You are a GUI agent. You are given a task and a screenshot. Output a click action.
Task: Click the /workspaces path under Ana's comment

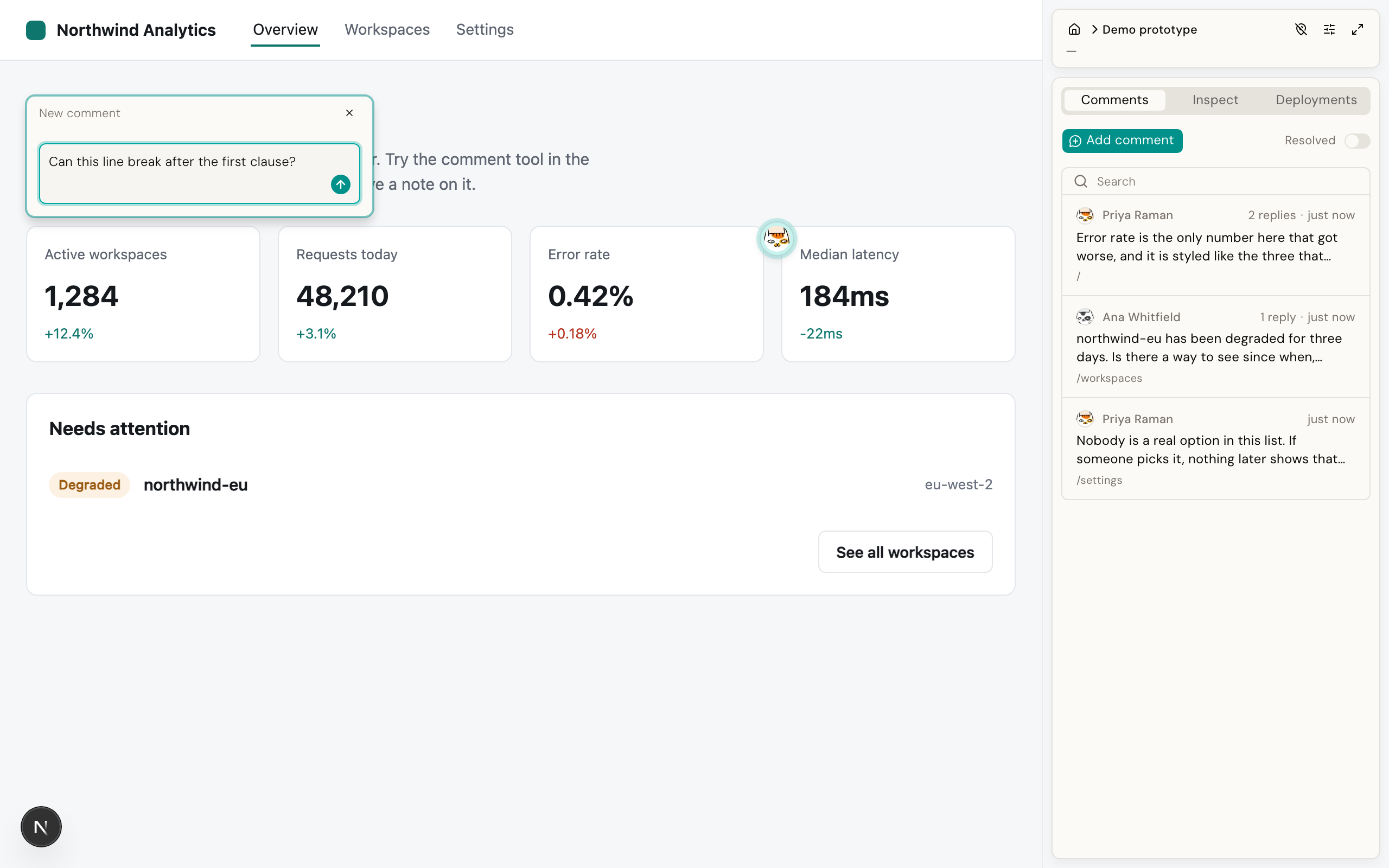[1109, 378]
